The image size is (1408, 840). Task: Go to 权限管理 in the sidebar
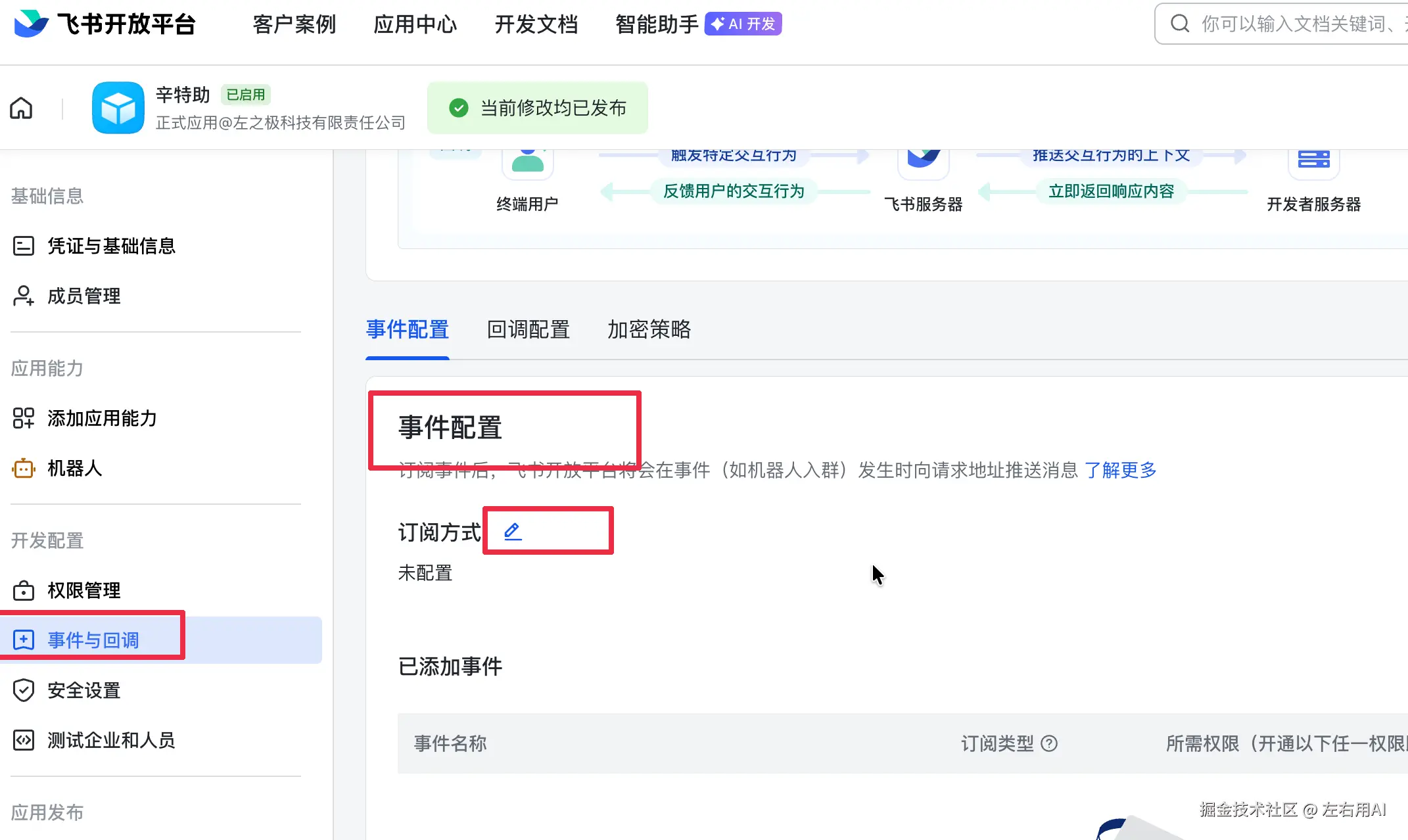(x=83, y=590)
